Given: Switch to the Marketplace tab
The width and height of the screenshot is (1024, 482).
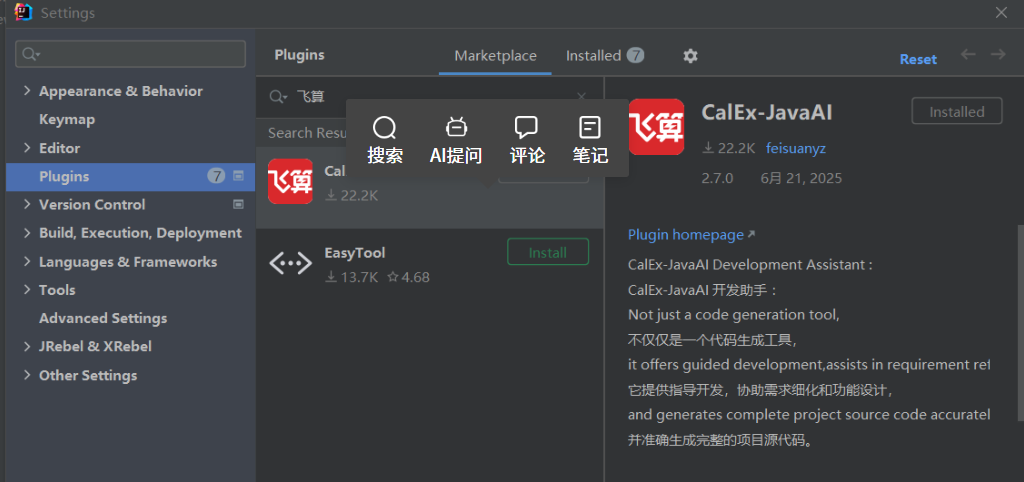Looking at the screenshot, I should (495, 56).
